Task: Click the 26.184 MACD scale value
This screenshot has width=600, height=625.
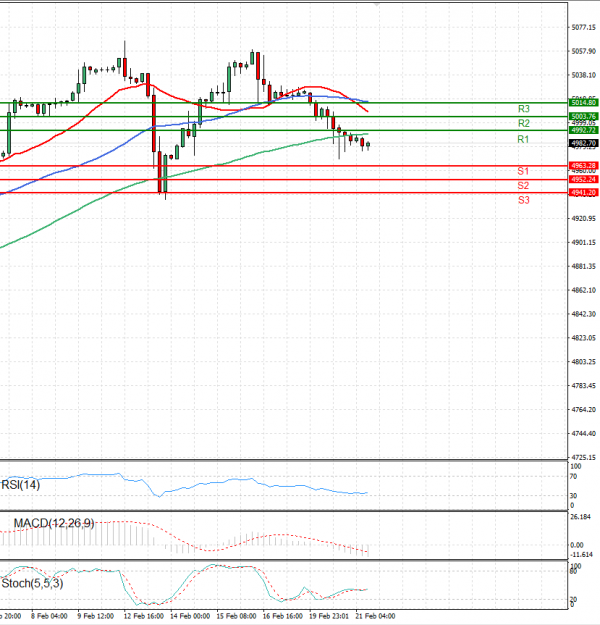Action: pos(580,517)
